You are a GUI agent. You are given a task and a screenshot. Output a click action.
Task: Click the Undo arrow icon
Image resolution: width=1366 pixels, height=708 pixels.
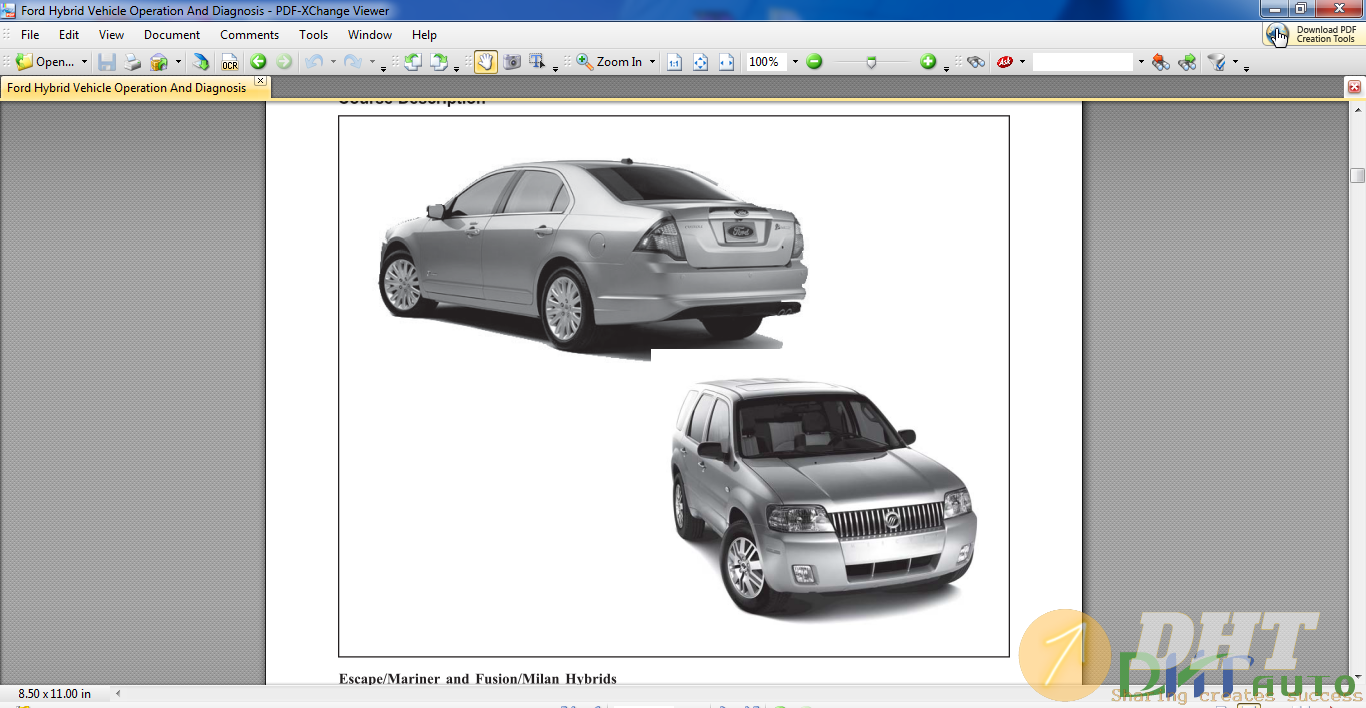[314, 62]
